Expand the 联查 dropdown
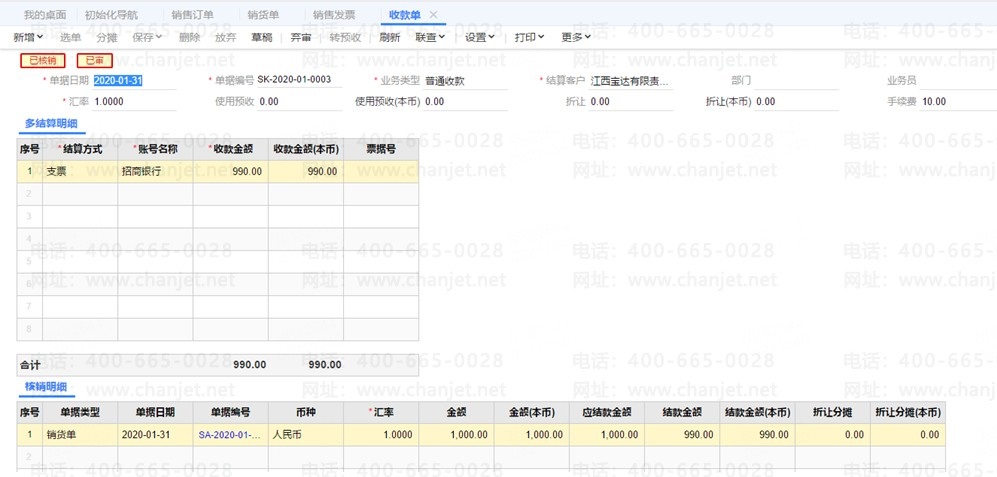Viewport: 997px width, 477px height. 430,38
